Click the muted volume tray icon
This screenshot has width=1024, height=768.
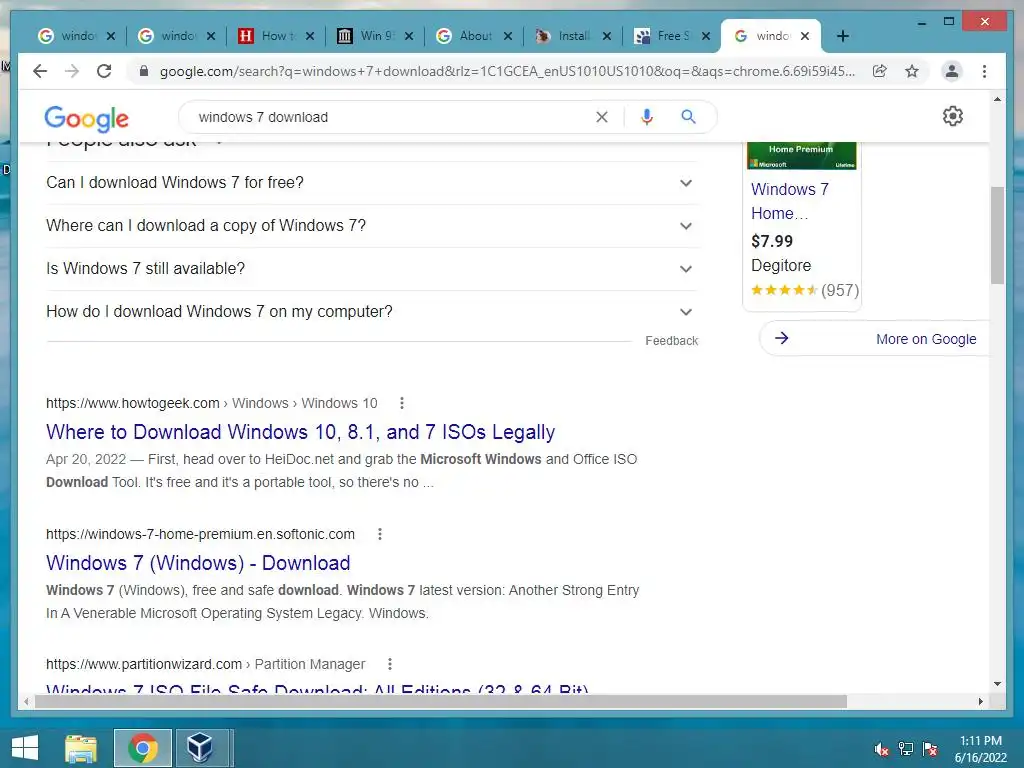[x=882, y=749]
